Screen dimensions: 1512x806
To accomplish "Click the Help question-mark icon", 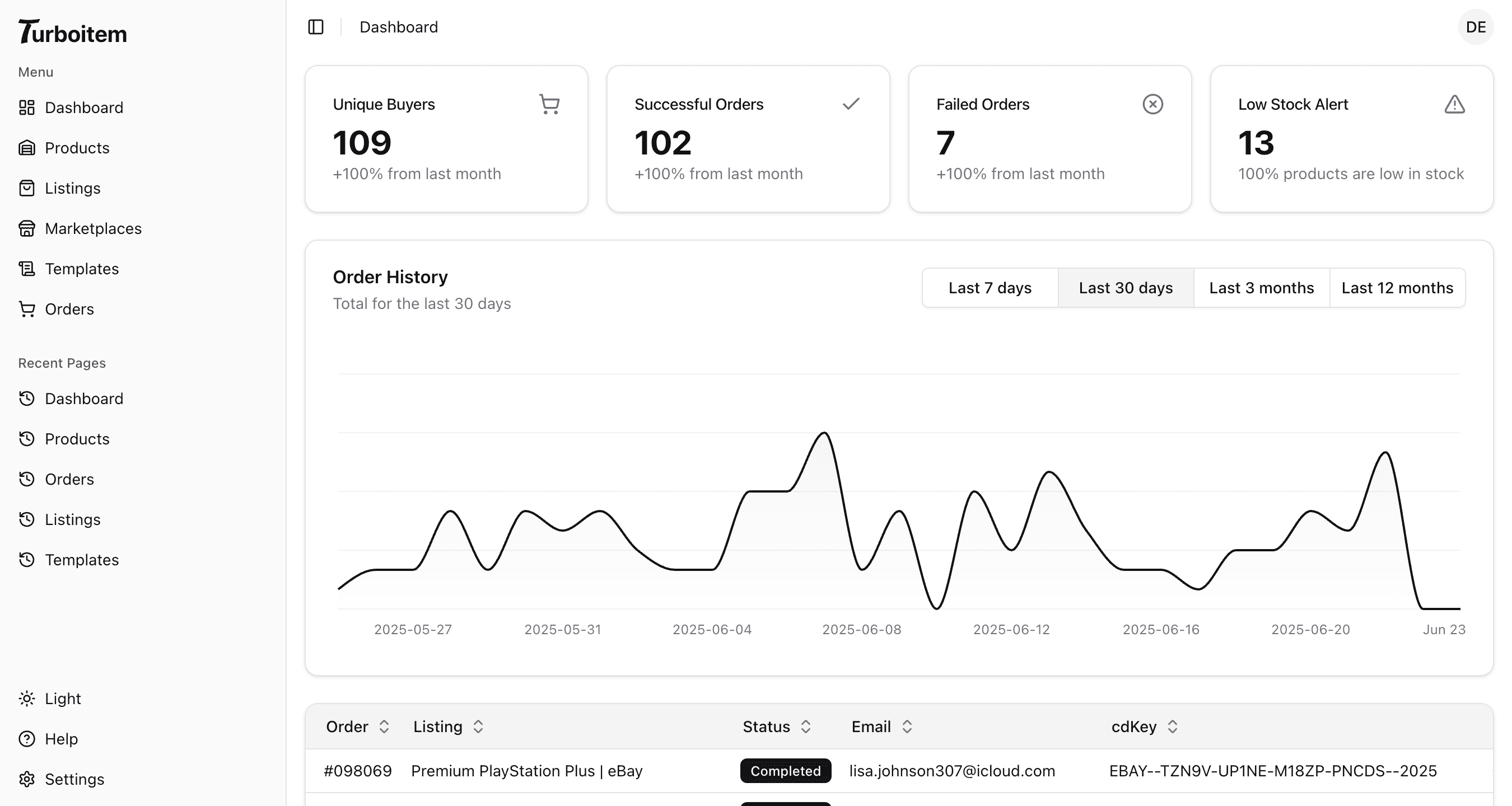I will (x=26, y=738).
